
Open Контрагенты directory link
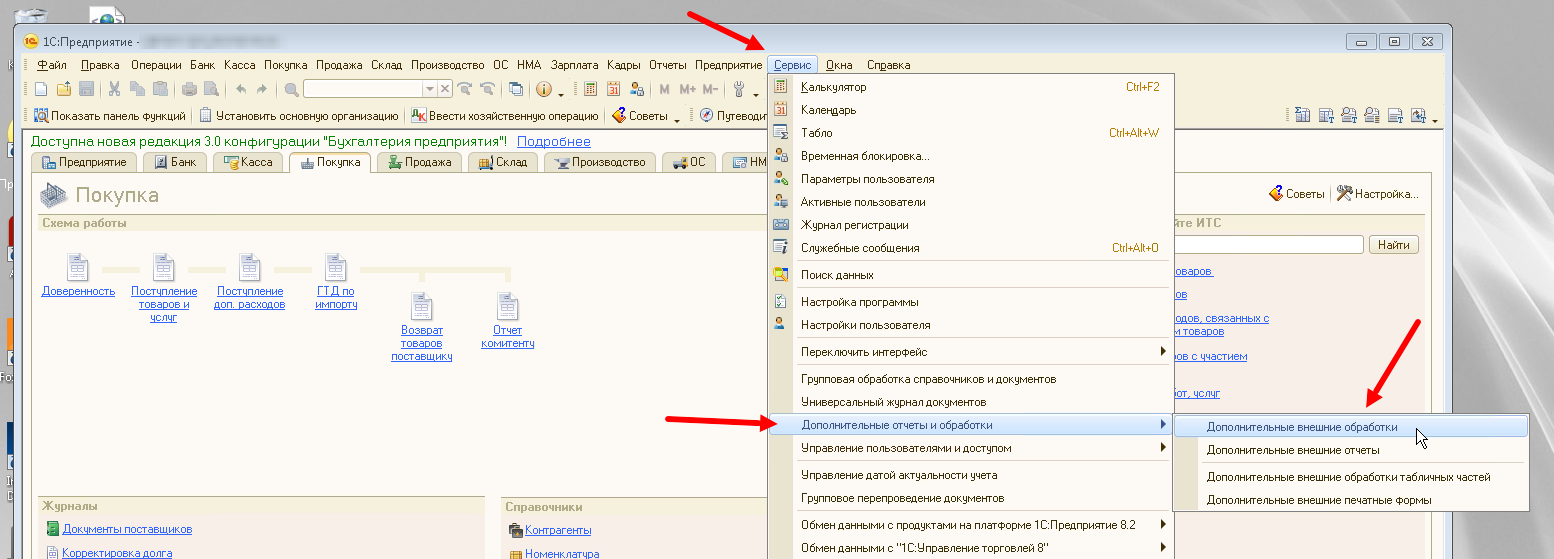(x=558, y=530)
